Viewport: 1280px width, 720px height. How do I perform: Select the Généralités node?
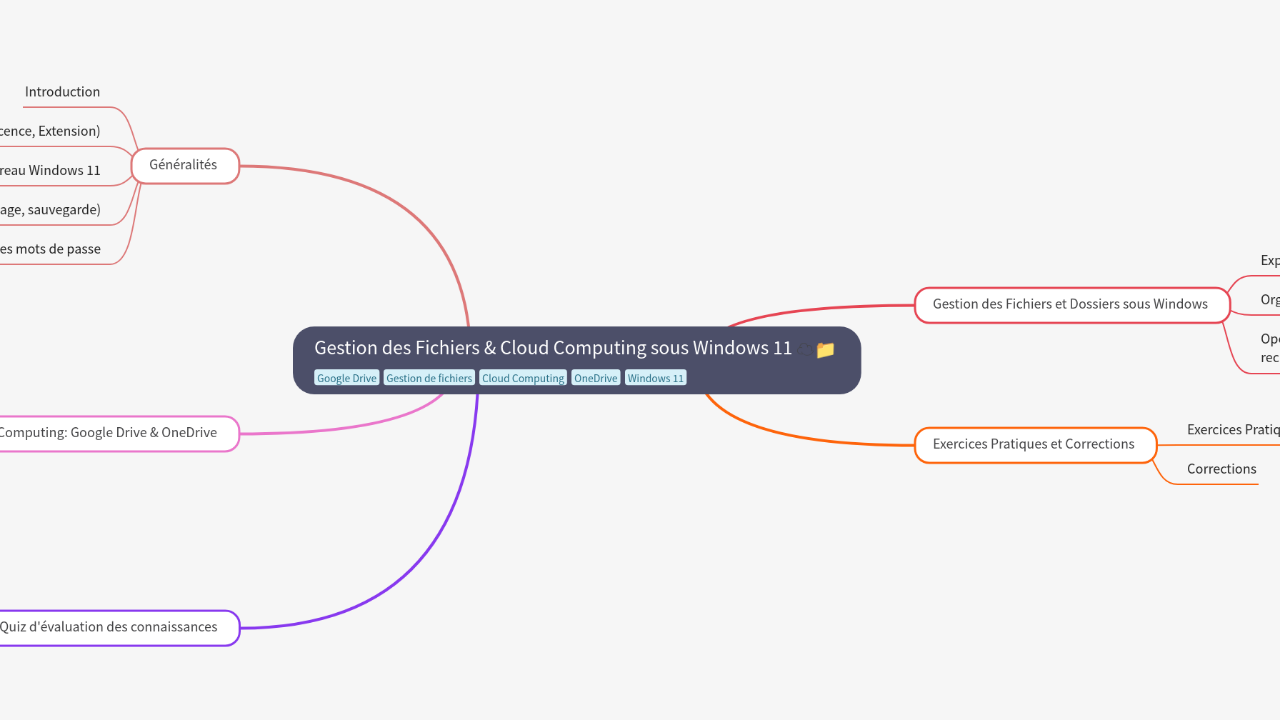185,165
